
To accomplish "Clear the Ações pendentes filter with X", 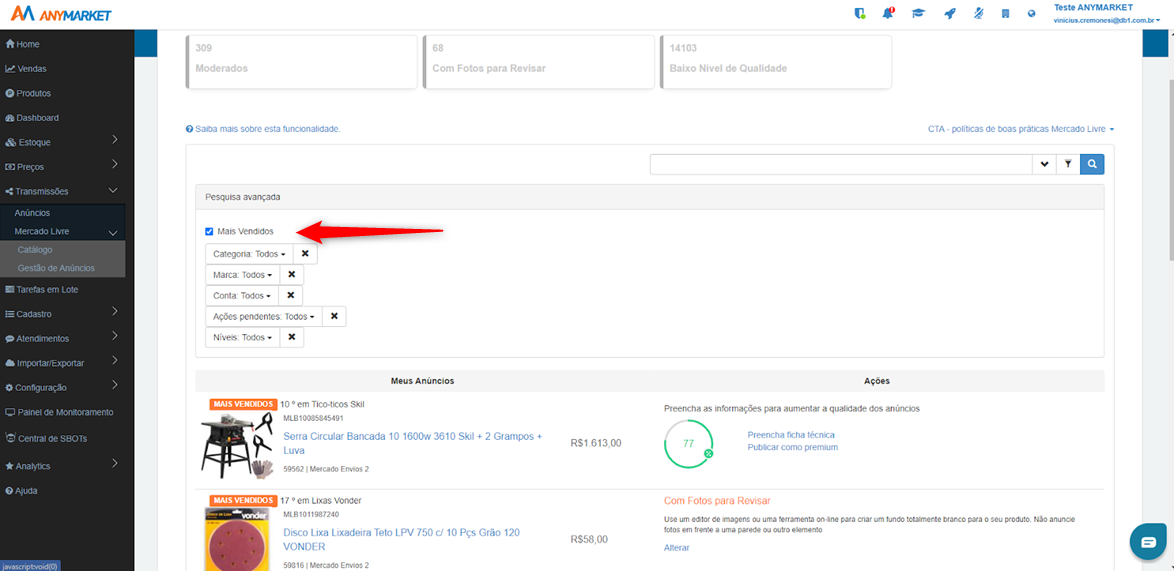I will pyautogui.click(x=334, y=317).
